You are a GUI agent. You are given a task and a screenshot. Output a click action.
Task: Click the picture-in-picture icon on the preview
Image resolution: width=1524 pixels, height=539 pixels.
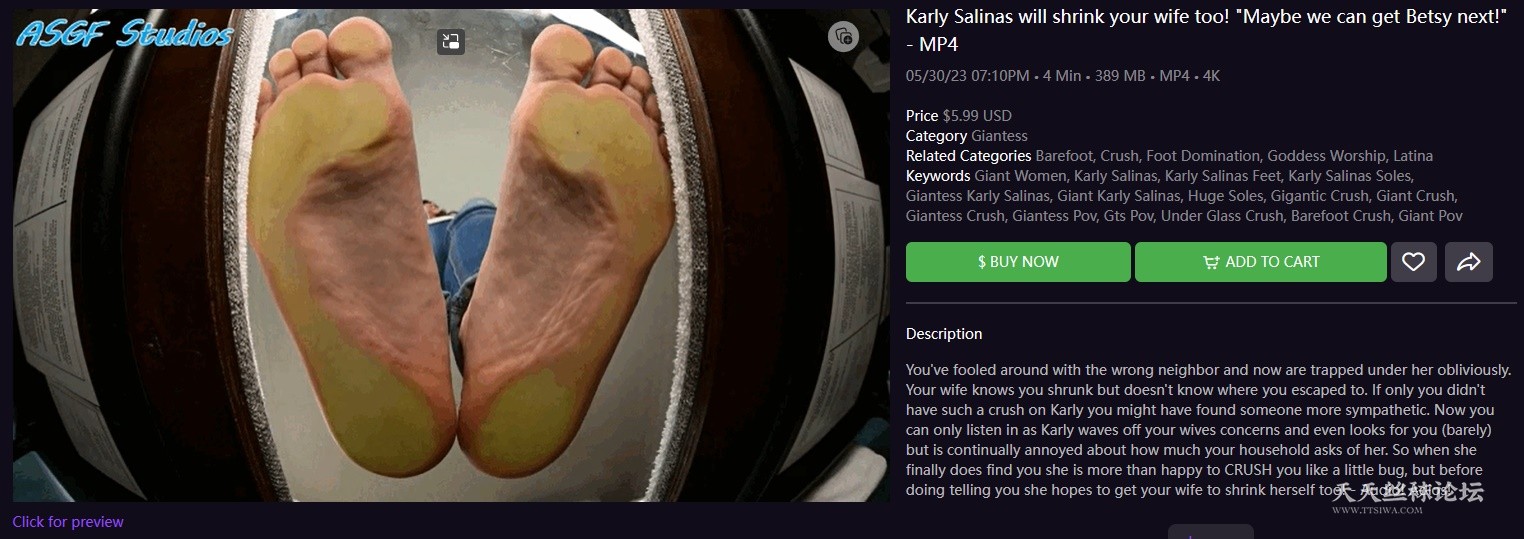pyautogui.click(x=451, y=41)
